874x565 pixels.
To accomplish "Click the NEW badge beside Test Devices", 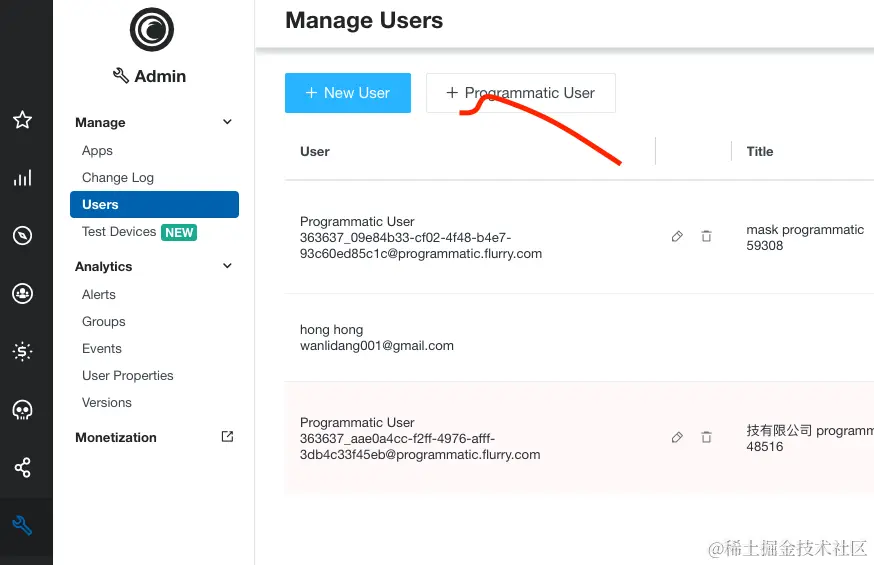I will coord(179,232).
